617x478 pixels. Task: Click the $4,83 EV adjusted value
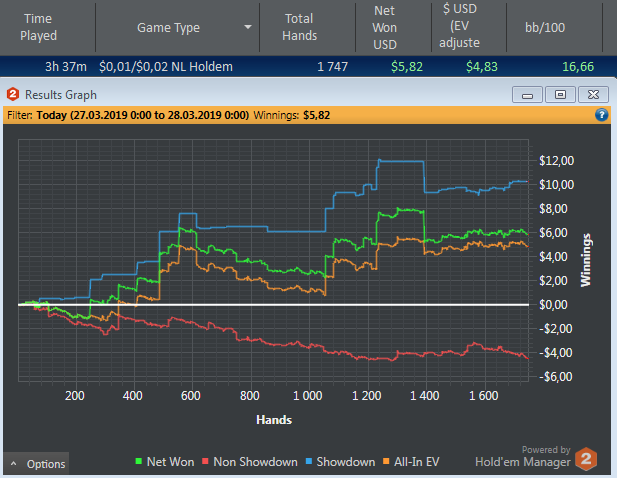click(482, 66)
